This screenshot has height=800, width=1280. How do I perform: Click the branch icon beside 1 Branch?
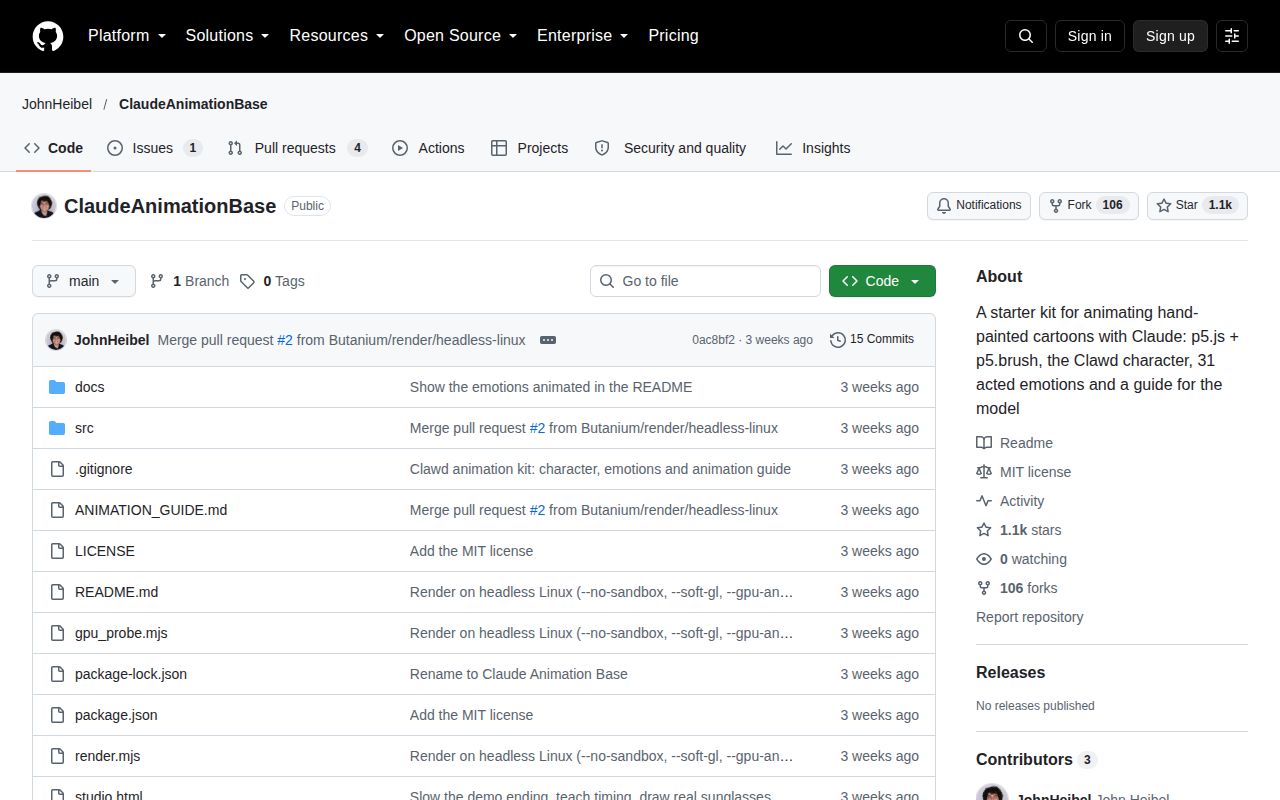click(157, 281)
